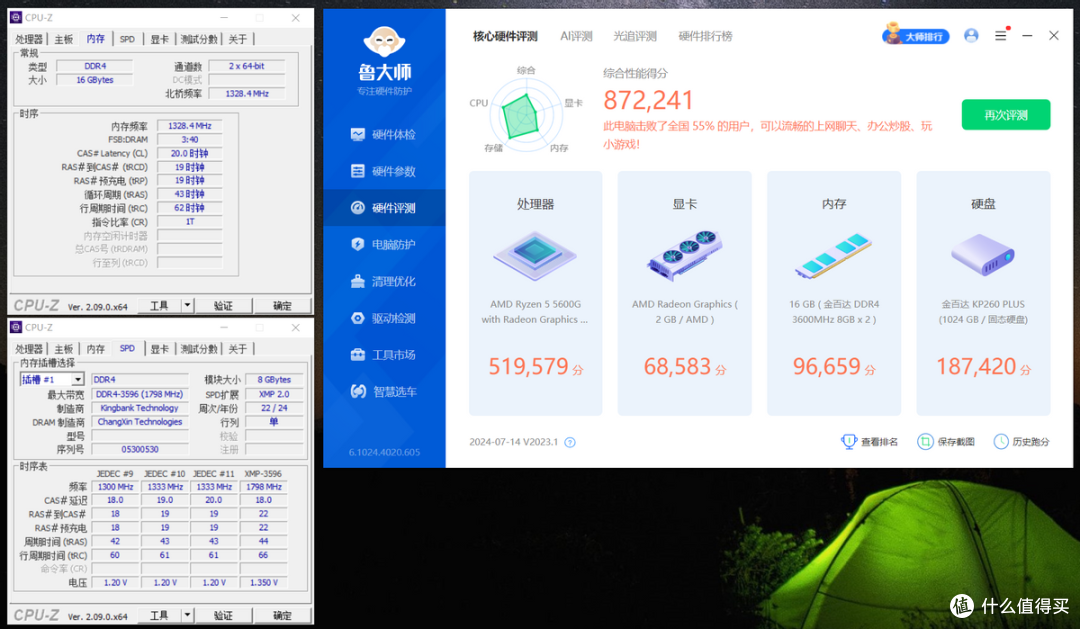Click the 查看排名 trophy icon
Viewport: 1080px width, 629px height.
(x=849, y=441)
